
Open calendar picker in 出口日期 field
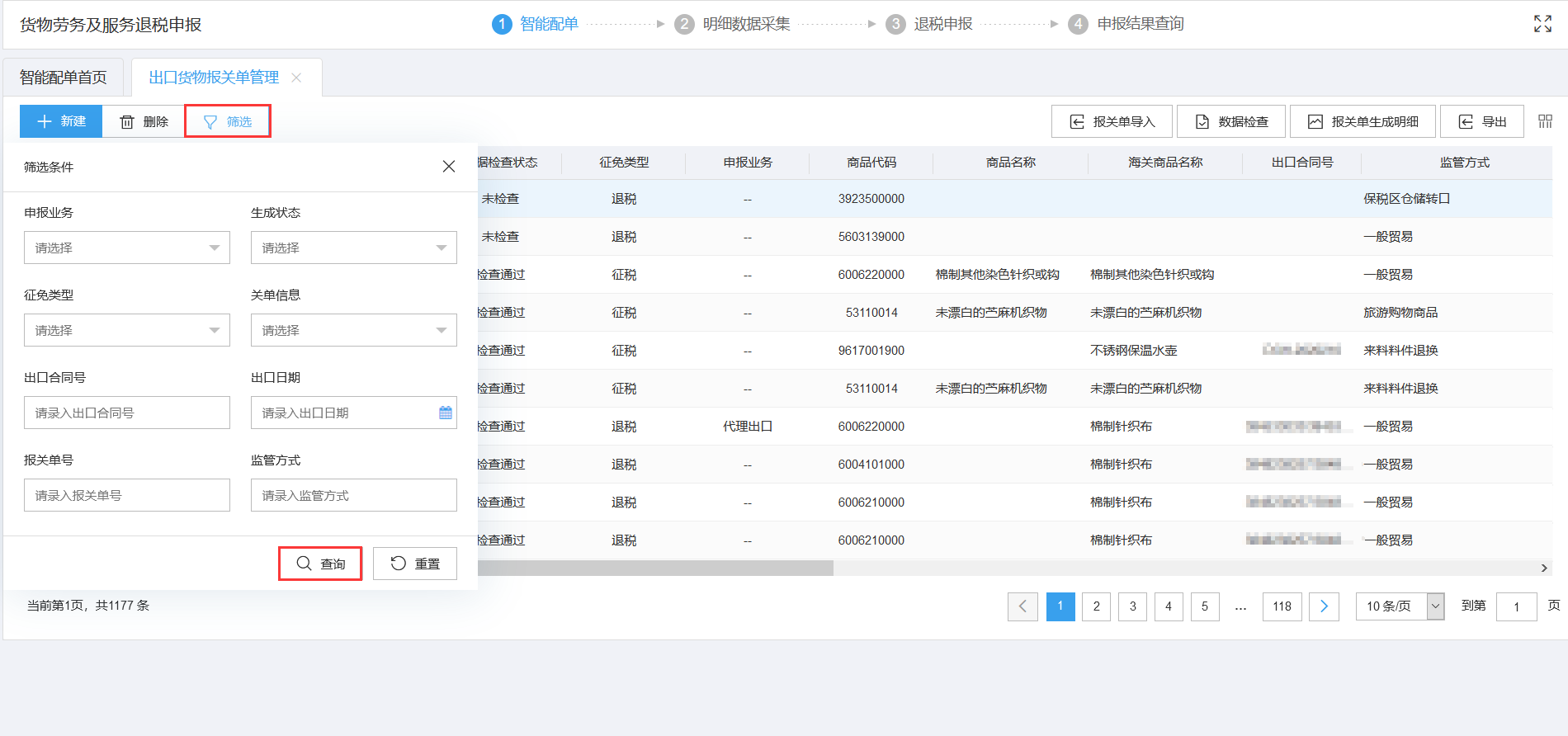445,413
